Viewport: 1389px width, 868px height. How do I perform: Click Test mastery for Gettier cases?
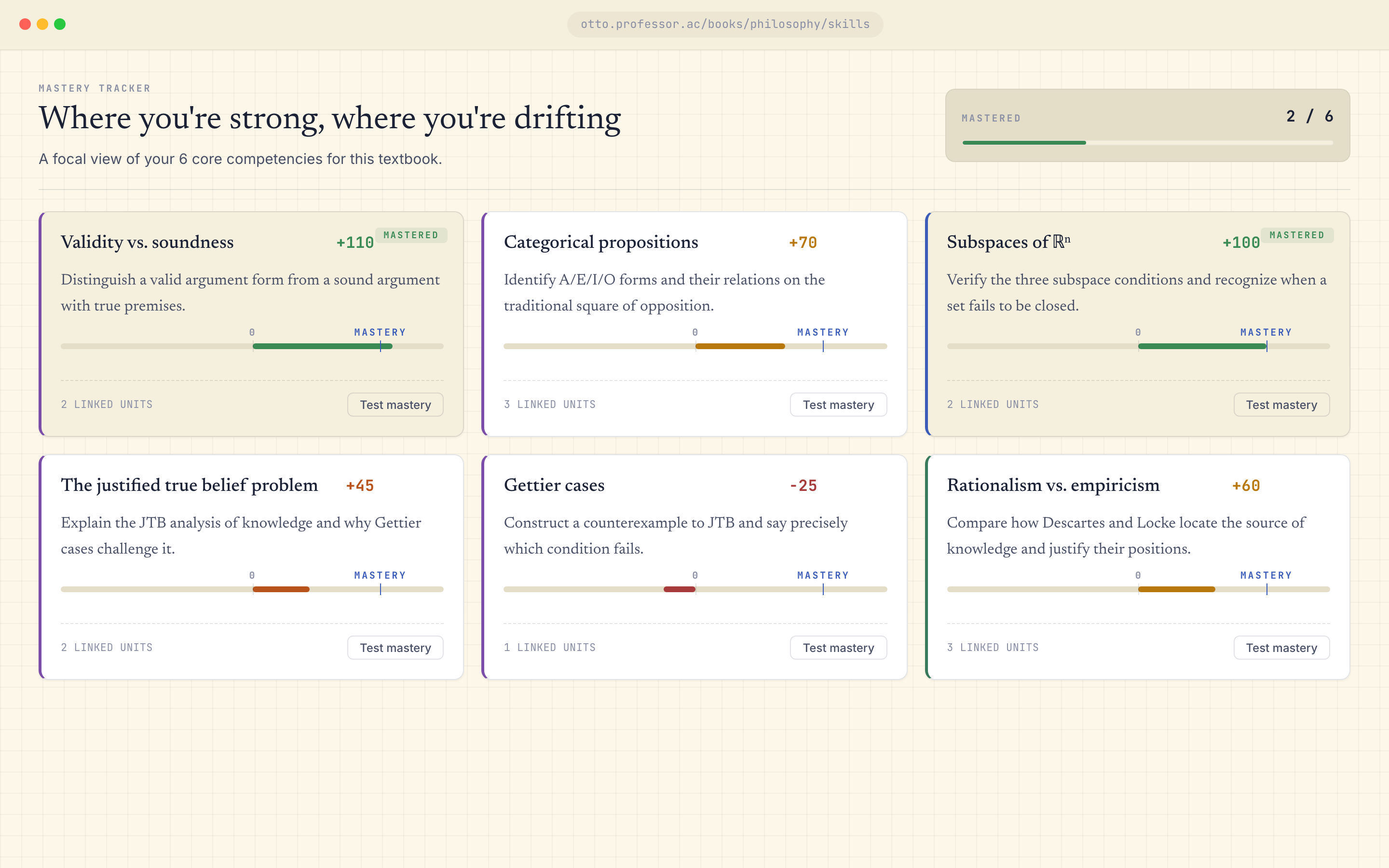point(838,648)
